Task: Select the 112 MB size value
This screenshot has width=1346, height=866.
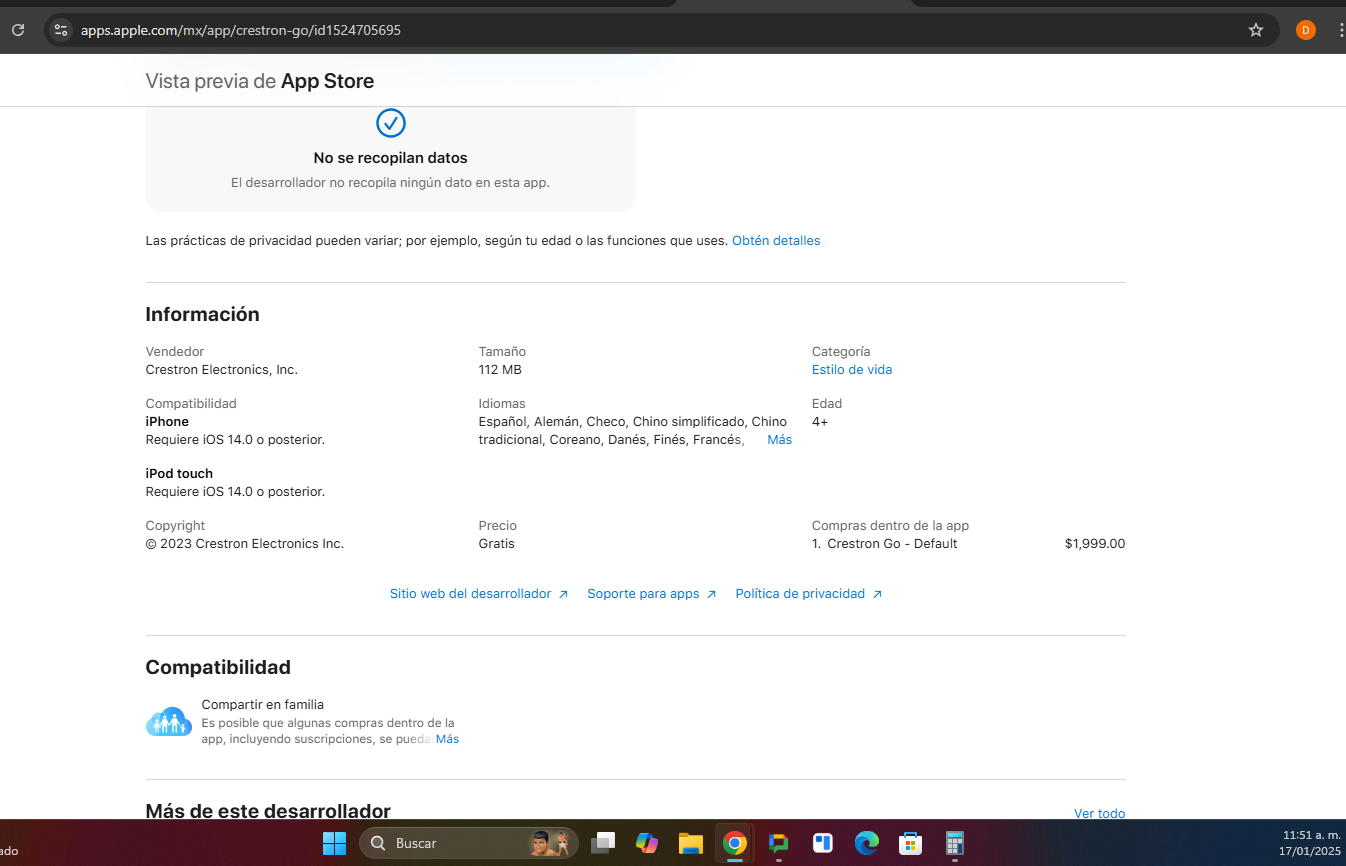Action: click(500, 370)
